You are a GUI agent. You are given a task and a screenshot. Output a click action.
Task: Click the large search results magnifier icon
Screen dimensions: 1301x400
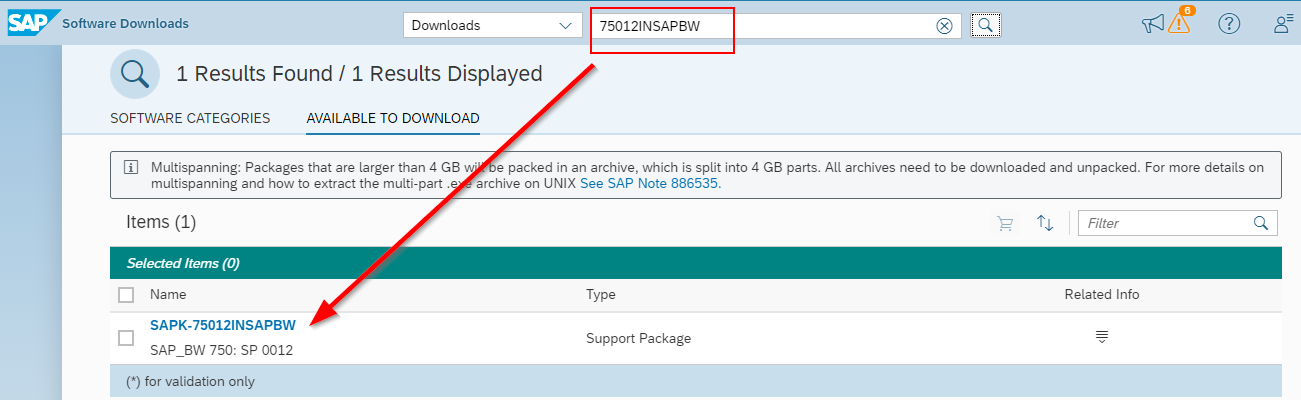click(x=135, y=74)
